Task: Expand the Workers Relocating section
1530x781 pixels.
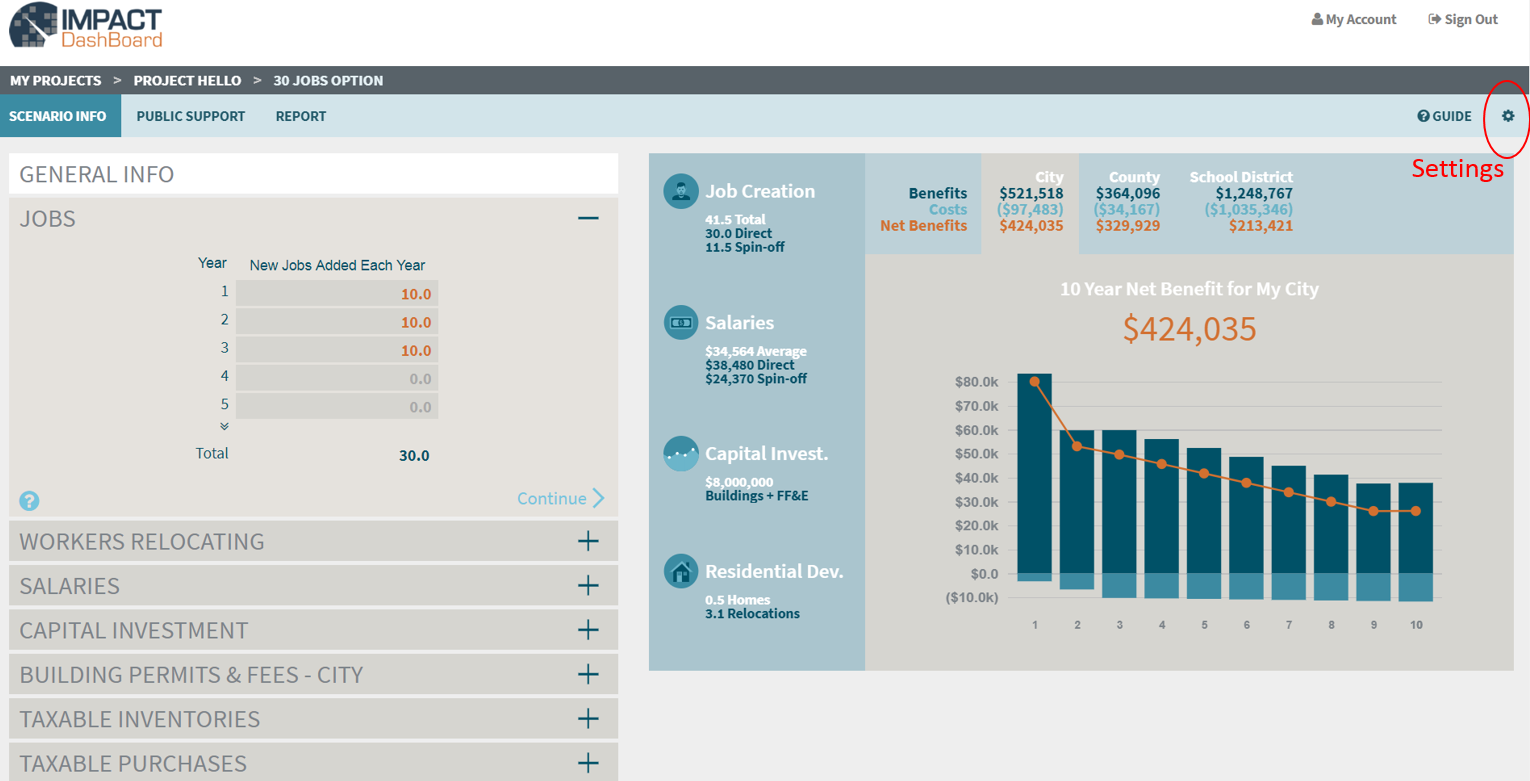Action: [588, 541]
